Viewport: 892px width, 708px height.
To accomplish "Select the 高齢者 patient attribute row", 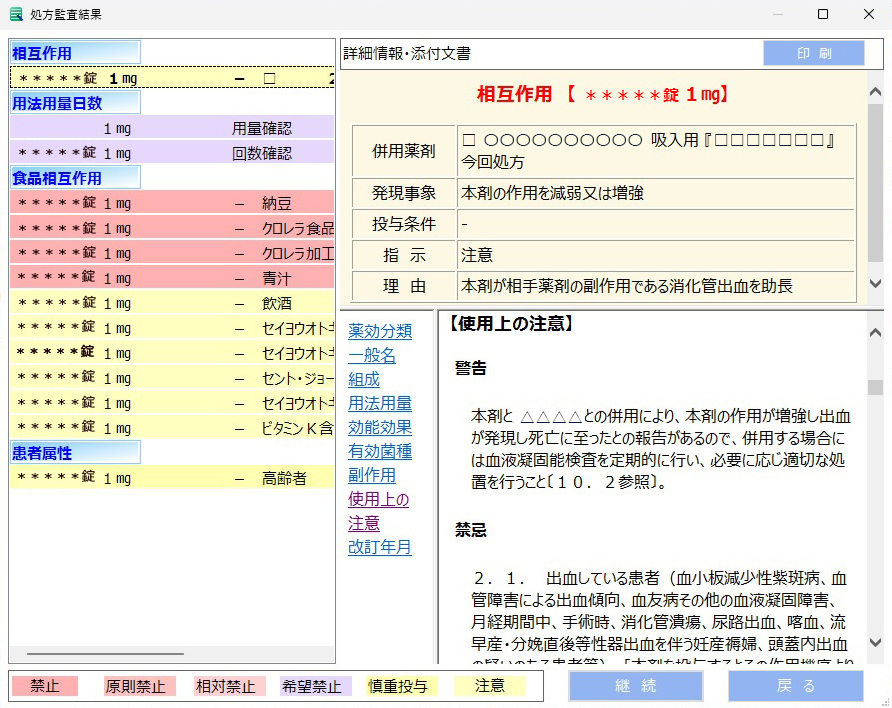I will (172, 478).
